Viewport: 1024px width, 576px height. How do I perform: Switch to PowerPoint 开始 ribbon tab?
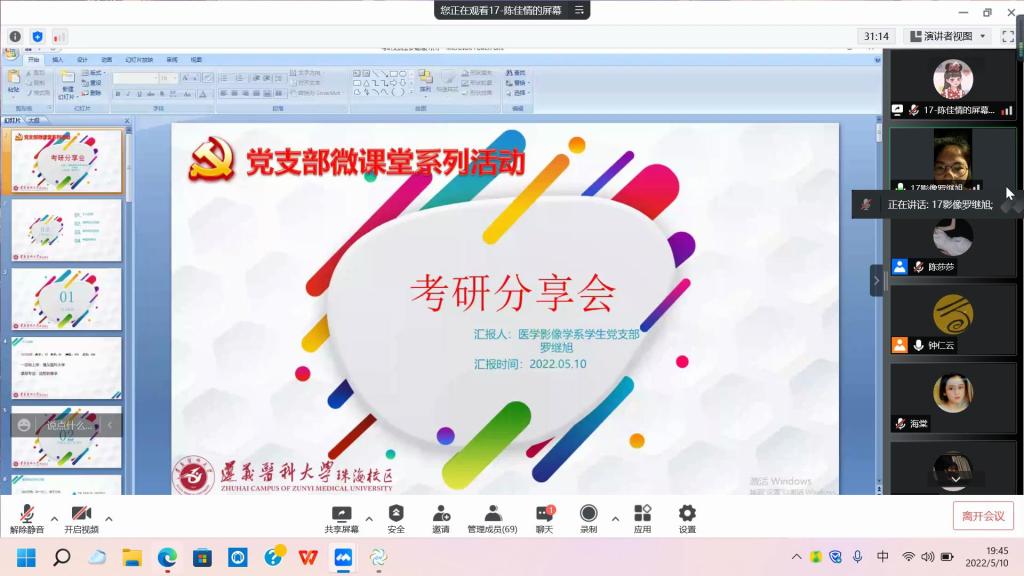[33, 59]
